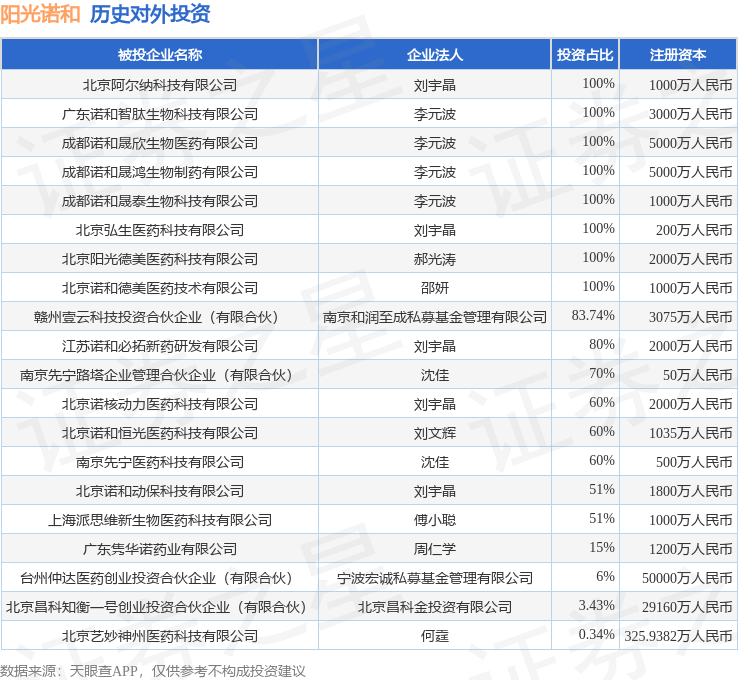Viewport: 738px width, 680px height.
Task: Click the 83.74% investment ratio
Action: coord(593,315)
